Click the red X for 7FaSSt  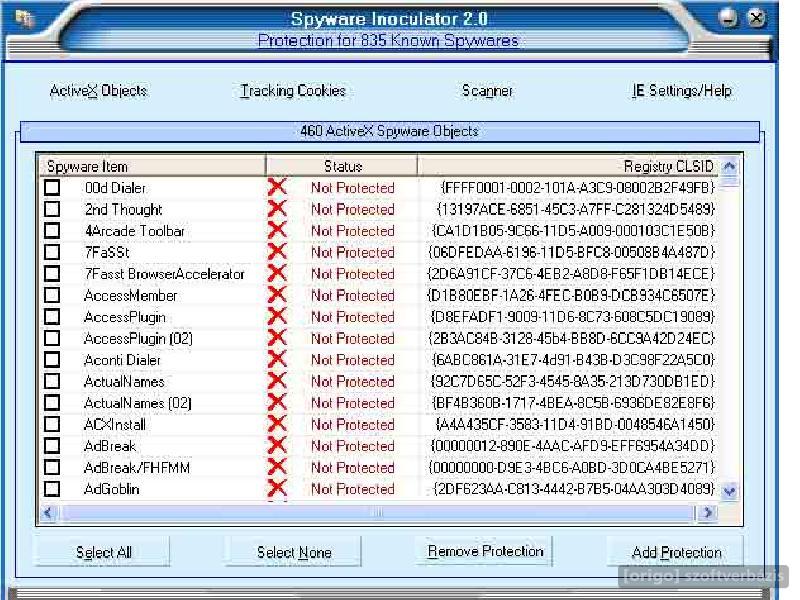[x=277, y=252]
